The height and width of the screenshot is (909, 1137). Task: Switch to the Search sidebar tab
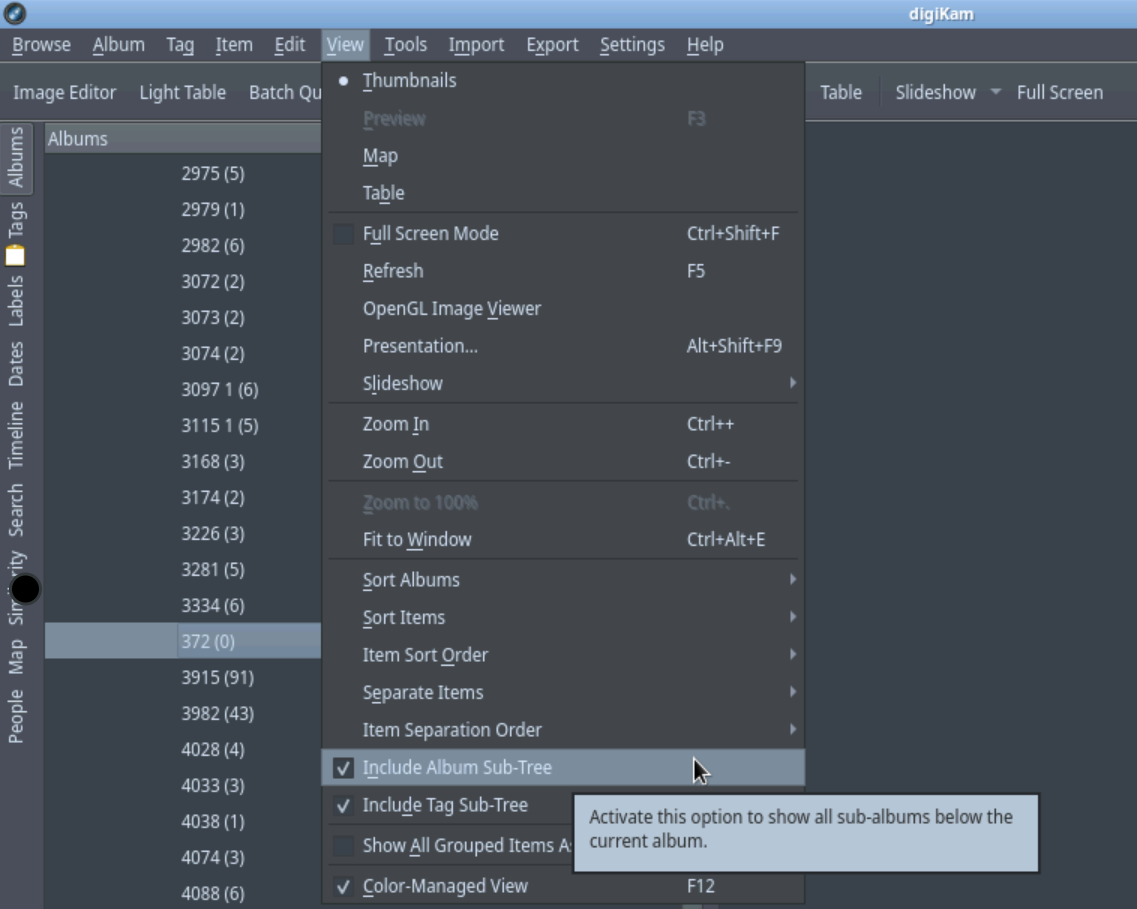15,510
